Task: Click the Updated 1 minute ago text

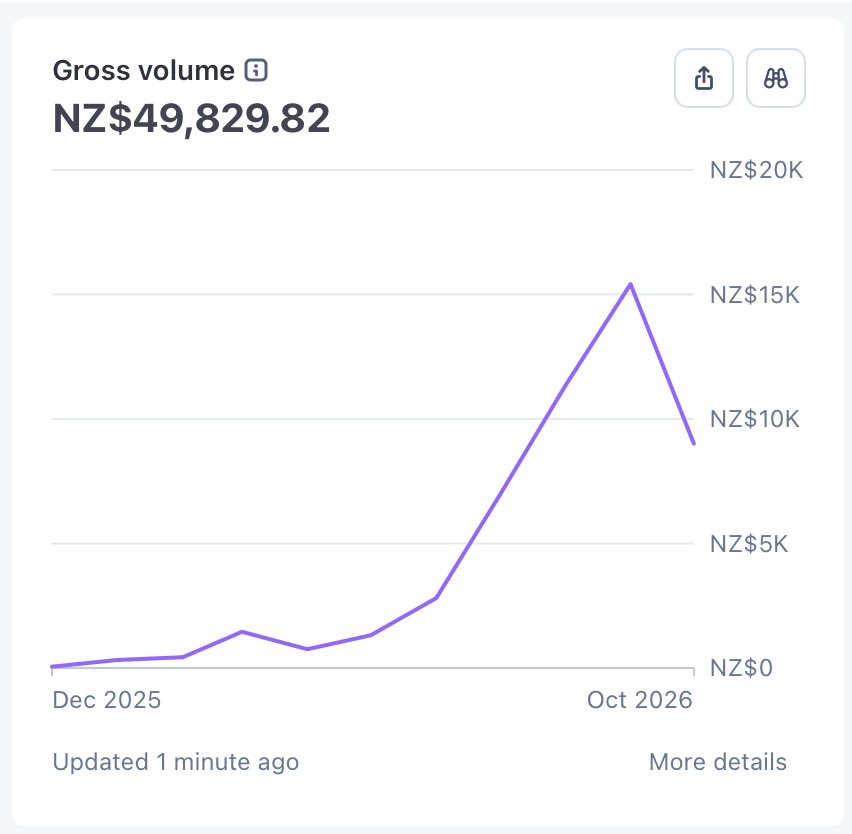Action: click(x=176, y=762)
